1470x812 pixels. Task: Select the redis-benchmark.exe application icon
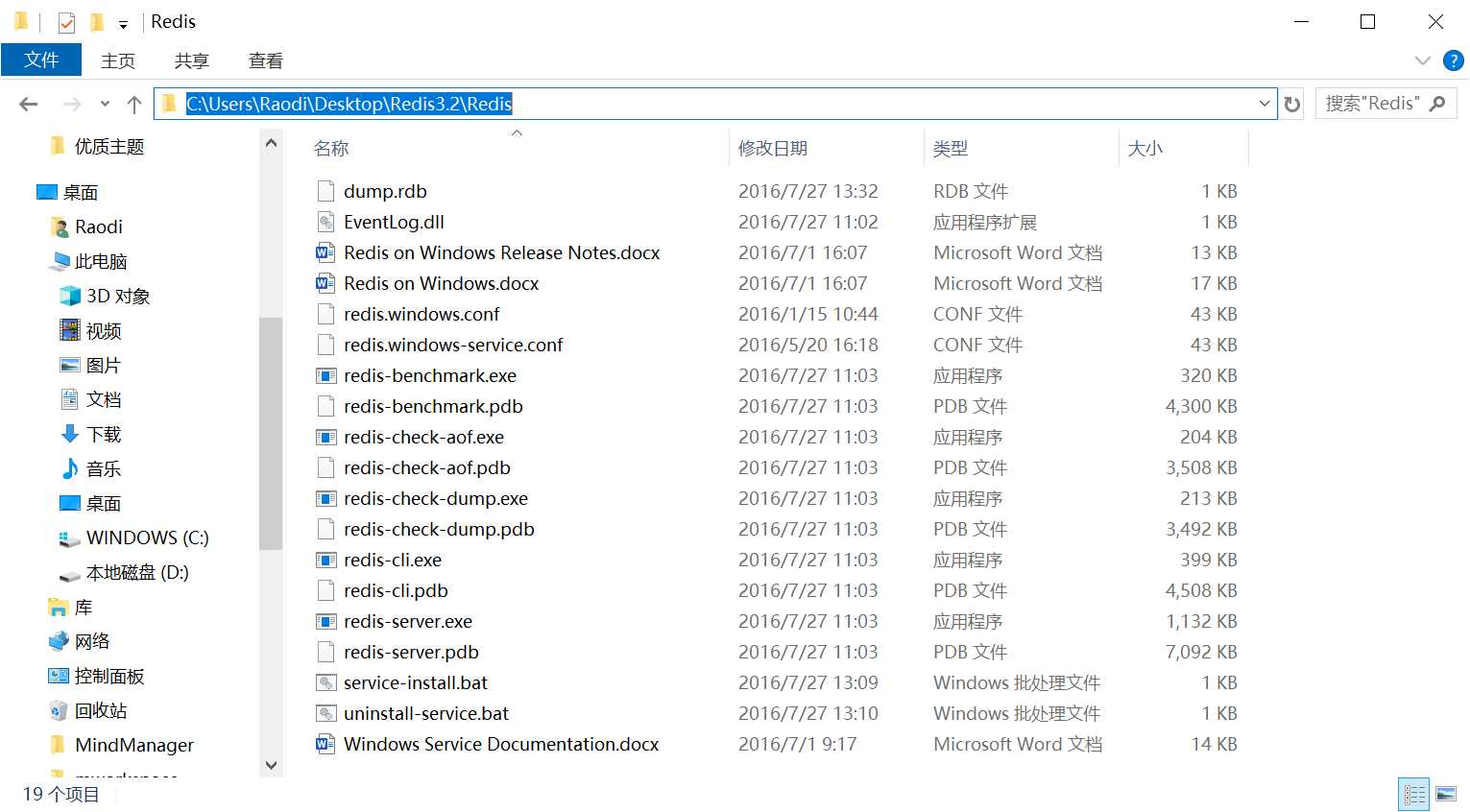click(x=325, y=375)
